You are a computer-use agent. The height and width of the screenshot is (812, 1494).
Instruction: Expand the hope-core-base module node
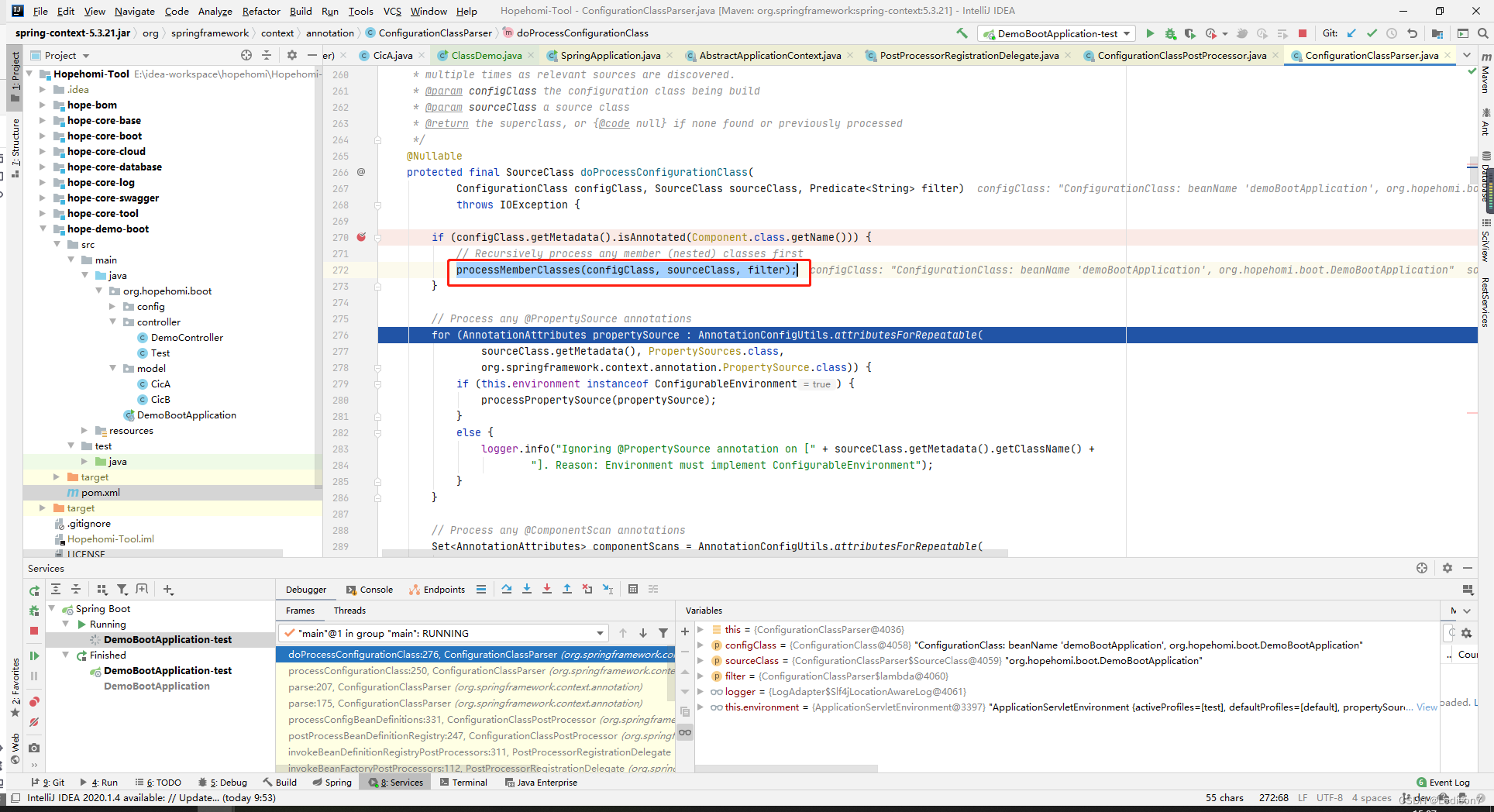(43, 121)
